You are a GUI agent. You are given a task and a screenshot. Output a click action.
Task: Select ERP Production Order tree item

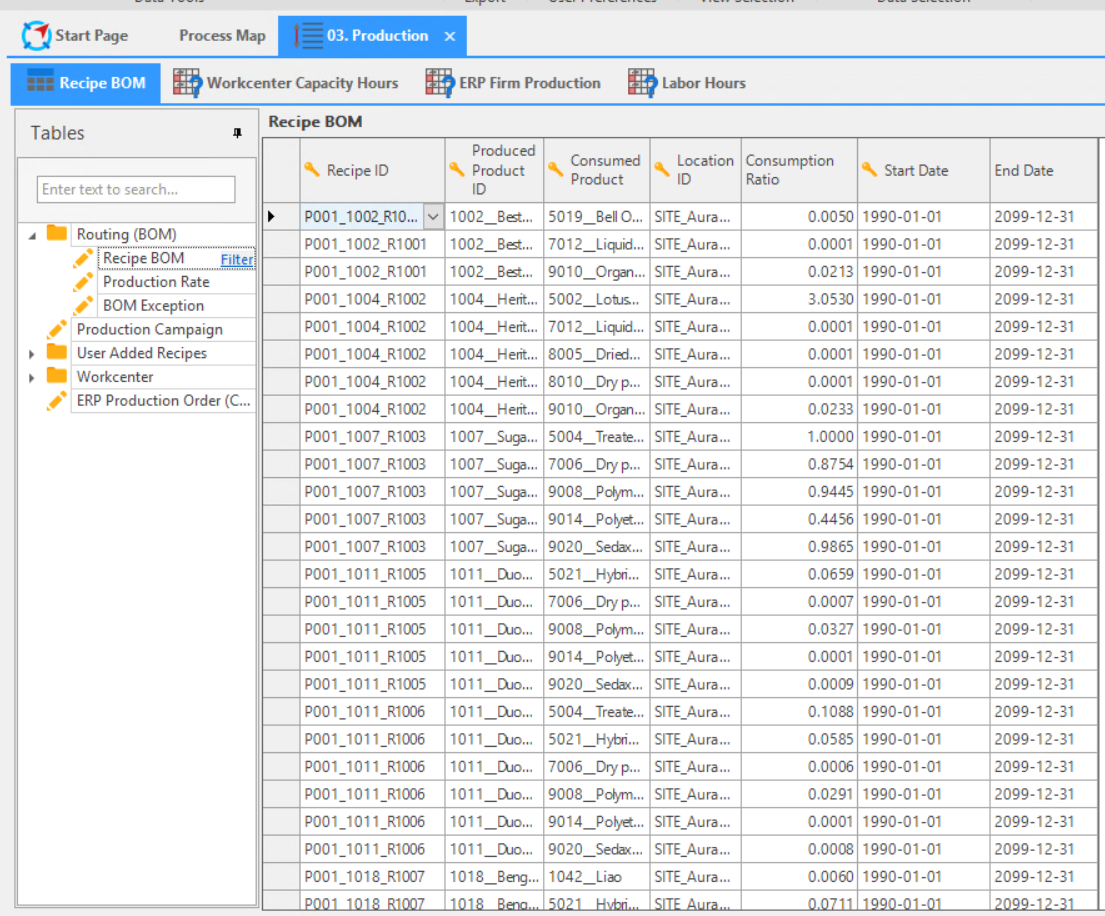click(163, 401)
